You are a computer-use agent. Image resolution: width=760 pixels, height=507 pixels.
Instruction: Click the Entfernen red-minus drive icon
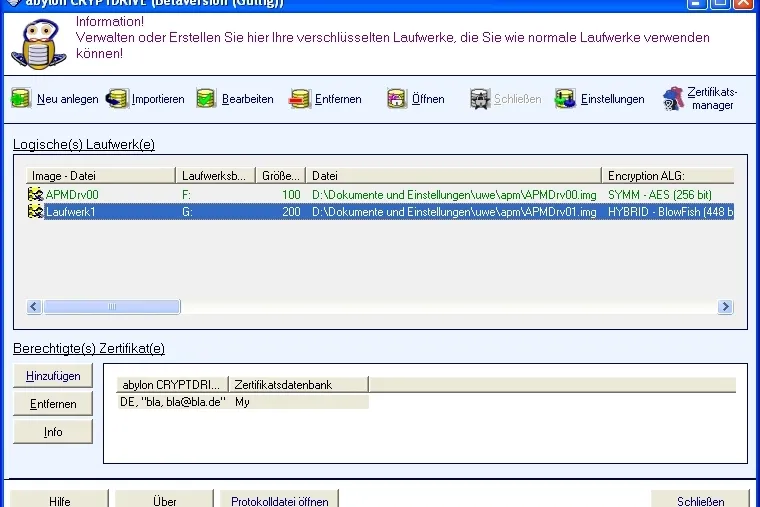click(300, 98)
